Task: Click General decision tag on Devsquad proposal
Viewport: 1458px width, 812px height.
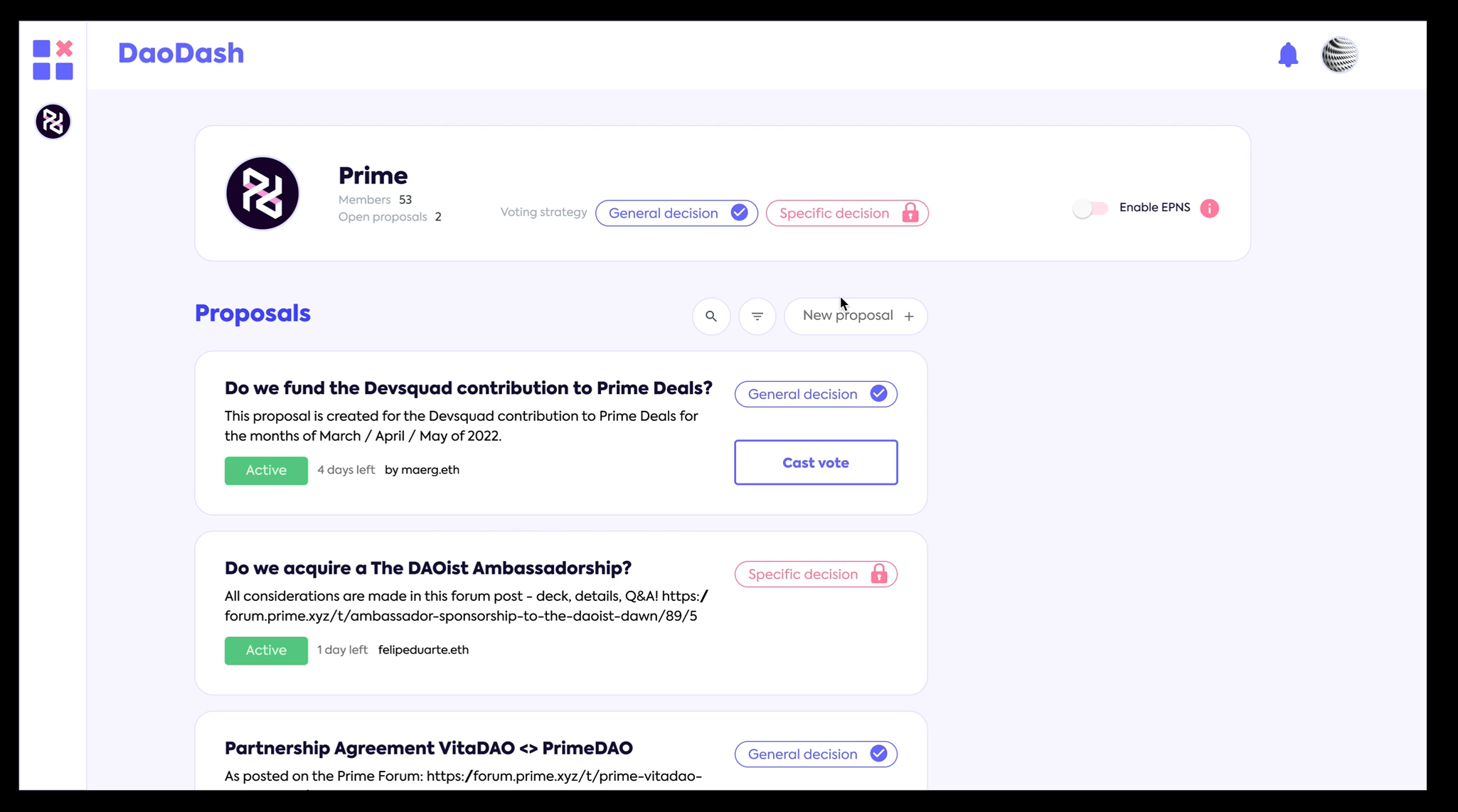Action: 816,394
